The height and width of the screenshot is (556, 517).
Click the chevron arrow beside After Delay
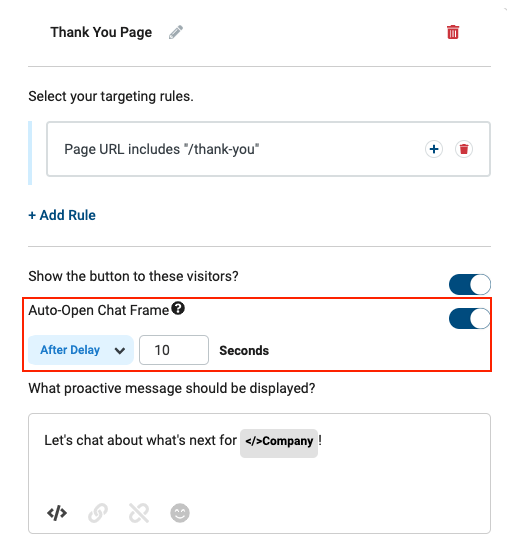click(120, 351)
